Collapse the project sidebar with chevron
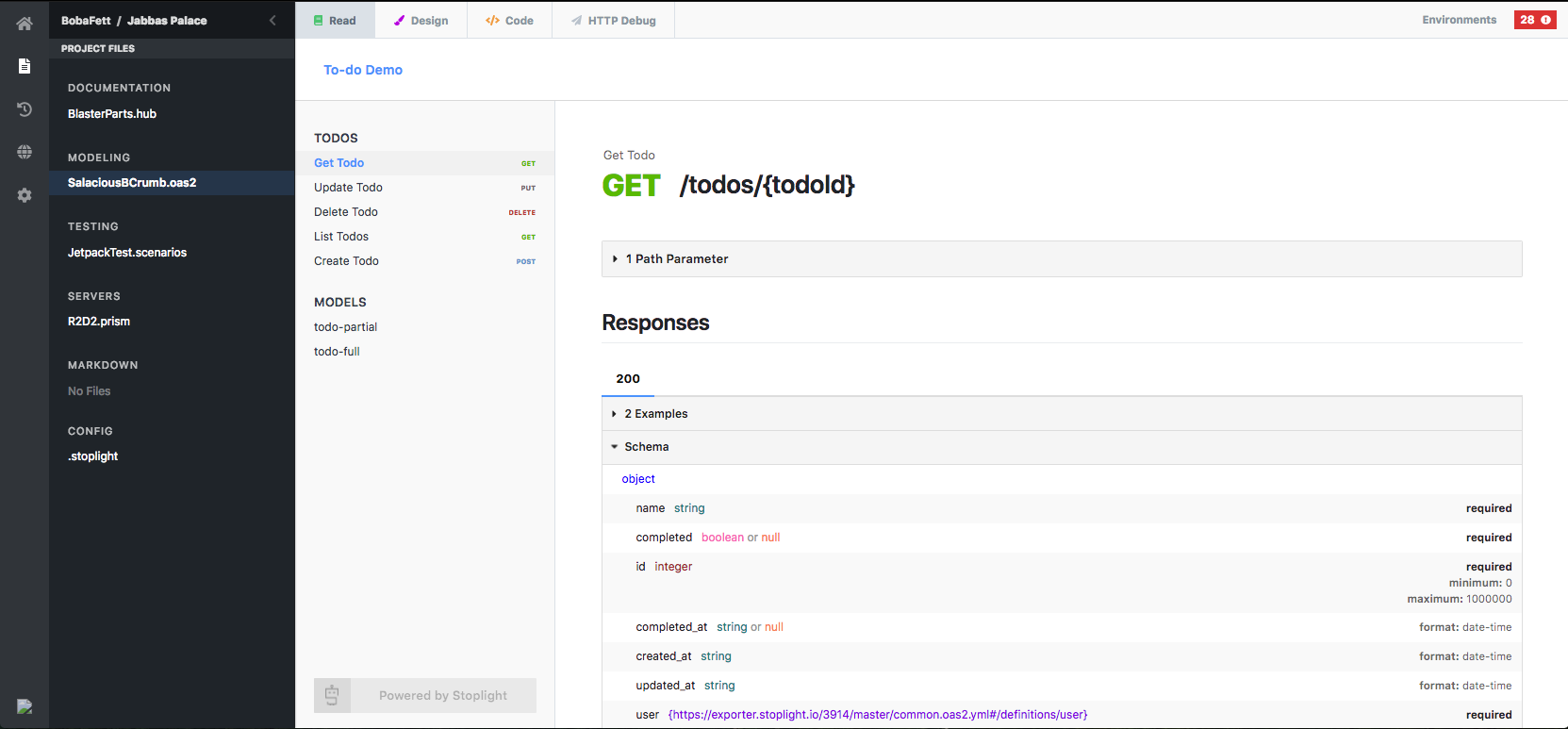This screenshot has height=729, width=1568. point(272,20)
